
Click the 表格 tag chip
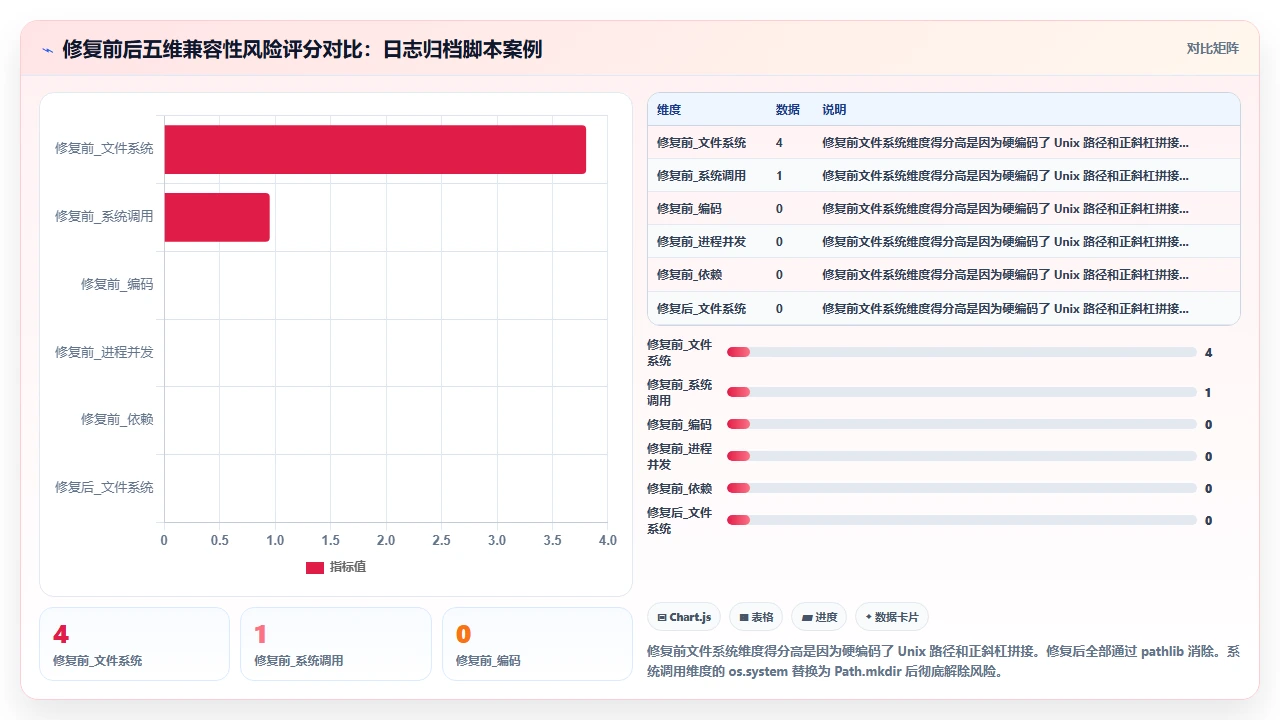(754, 617)
